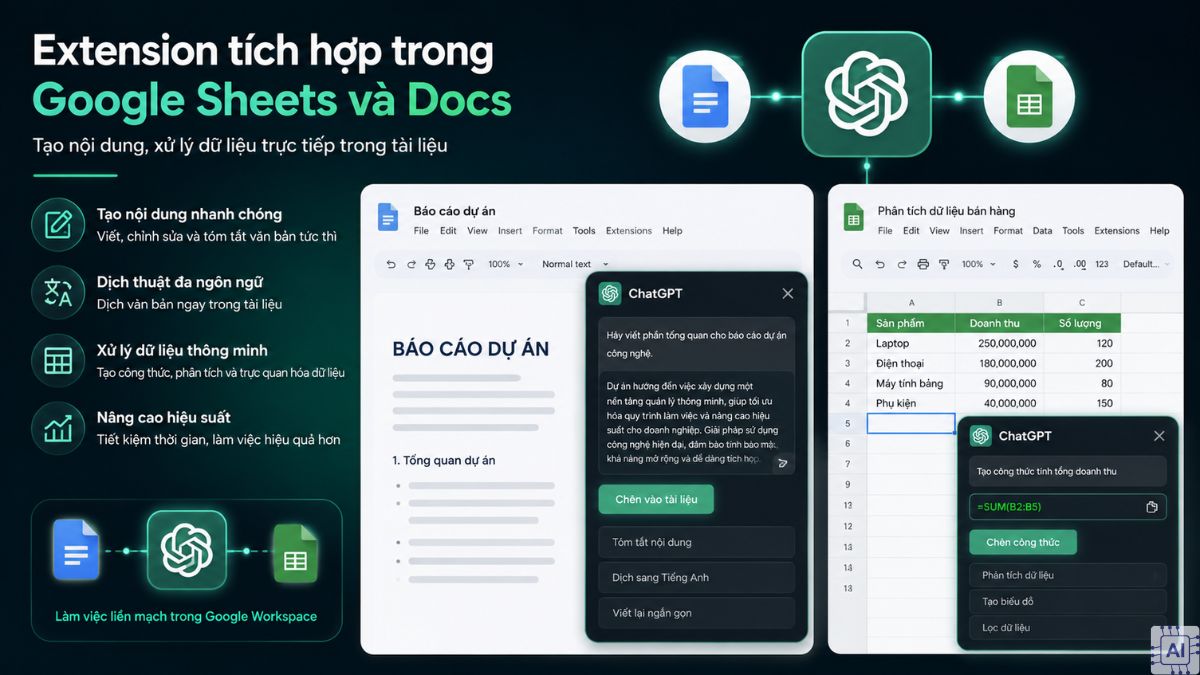Viewport: 1200px width, 675px height.
Task: Print the spreadsheet using the printer icon
Action: click(x=923, y=264)
